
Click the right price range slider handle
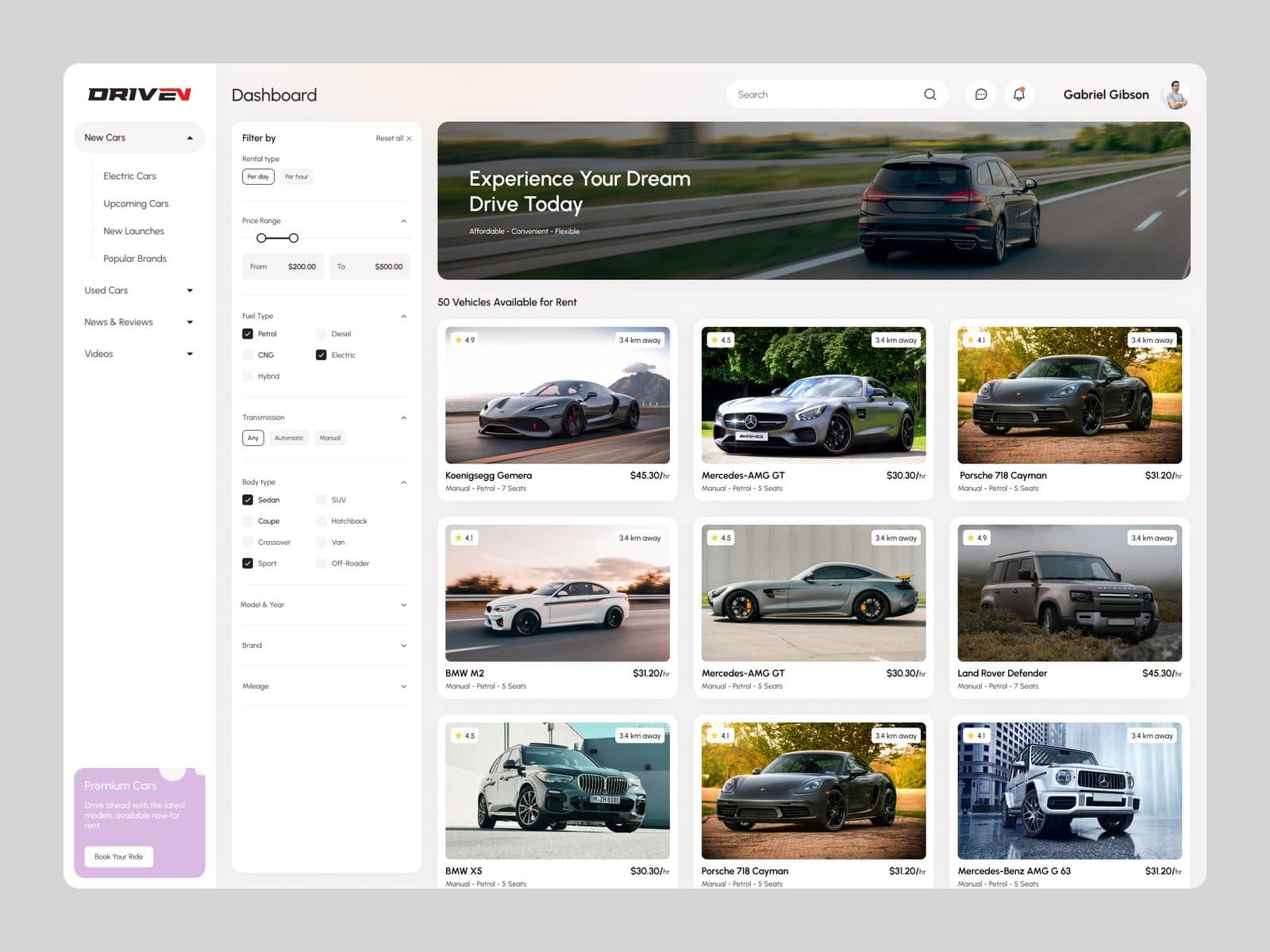pos(294,238)
